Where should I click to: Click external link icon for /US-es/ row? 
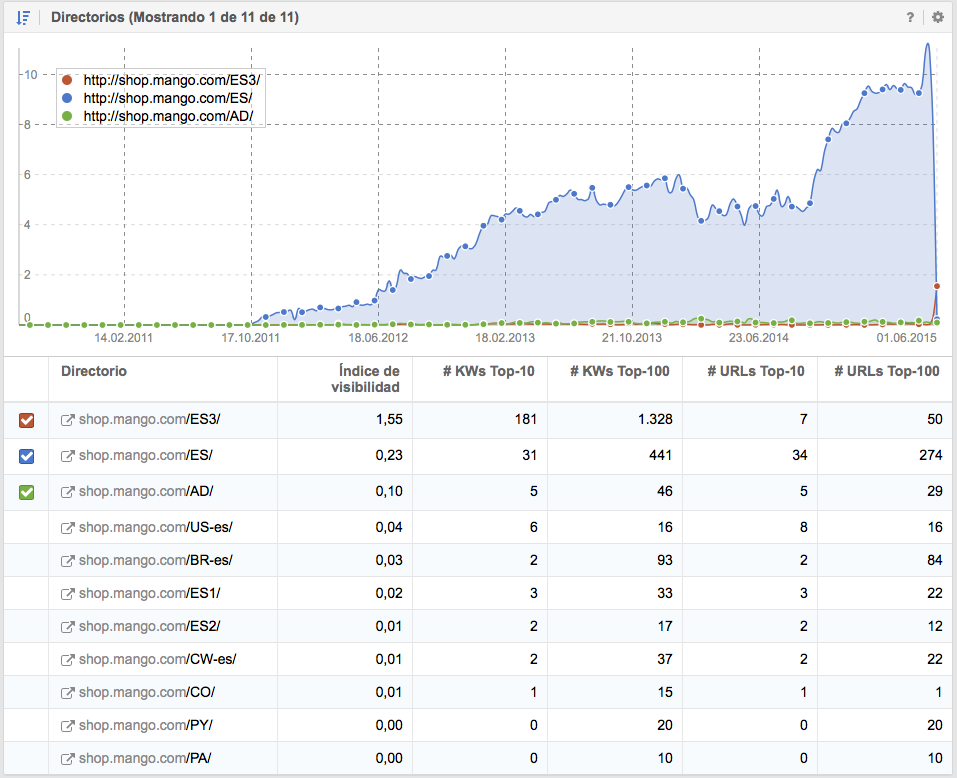[x=67, y=528]
